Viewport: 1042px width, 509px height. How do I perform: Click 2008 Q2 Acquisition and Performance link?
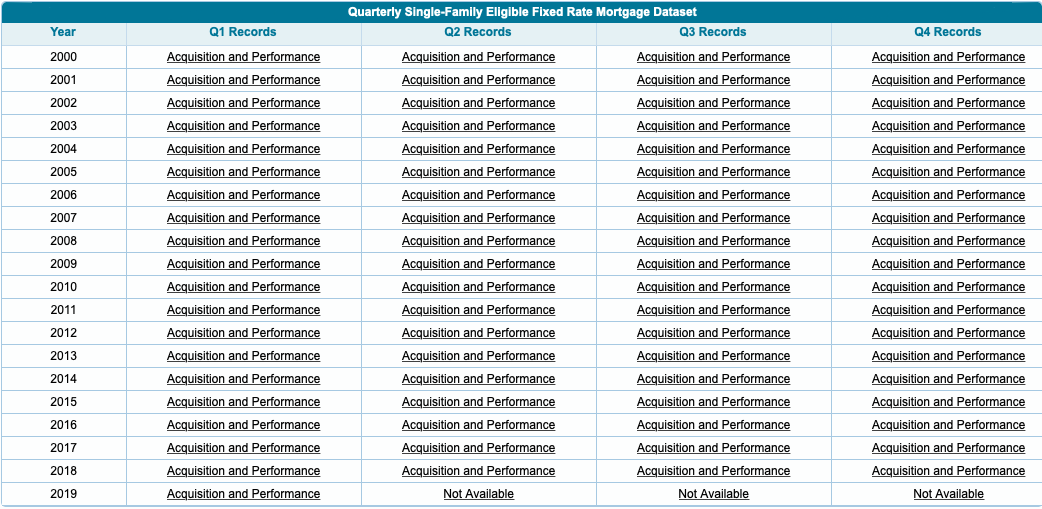click(x=478, y=241)
